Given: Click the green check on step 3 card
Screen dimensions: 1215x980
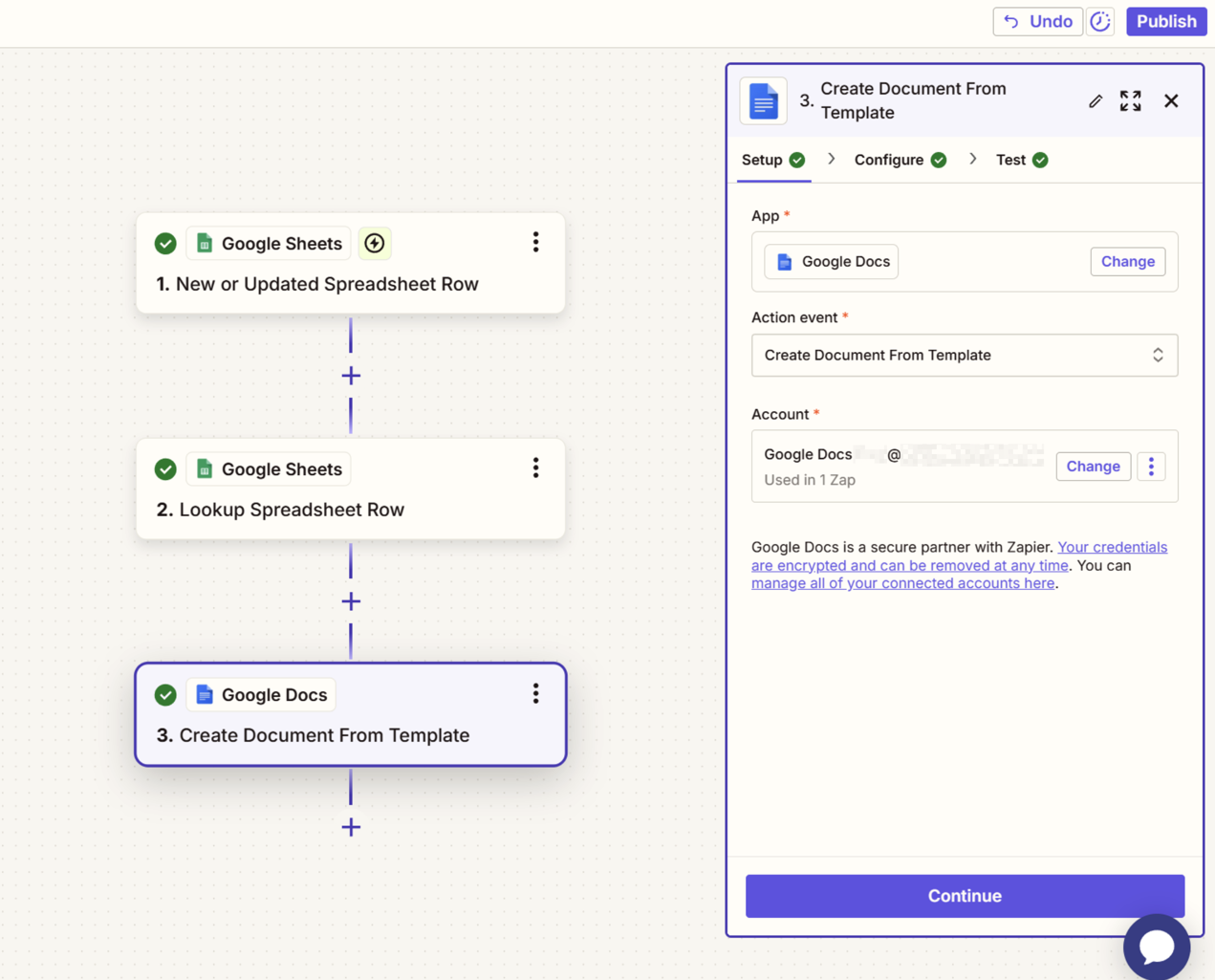Looking at the screenshot, I should tap(165, 695).
